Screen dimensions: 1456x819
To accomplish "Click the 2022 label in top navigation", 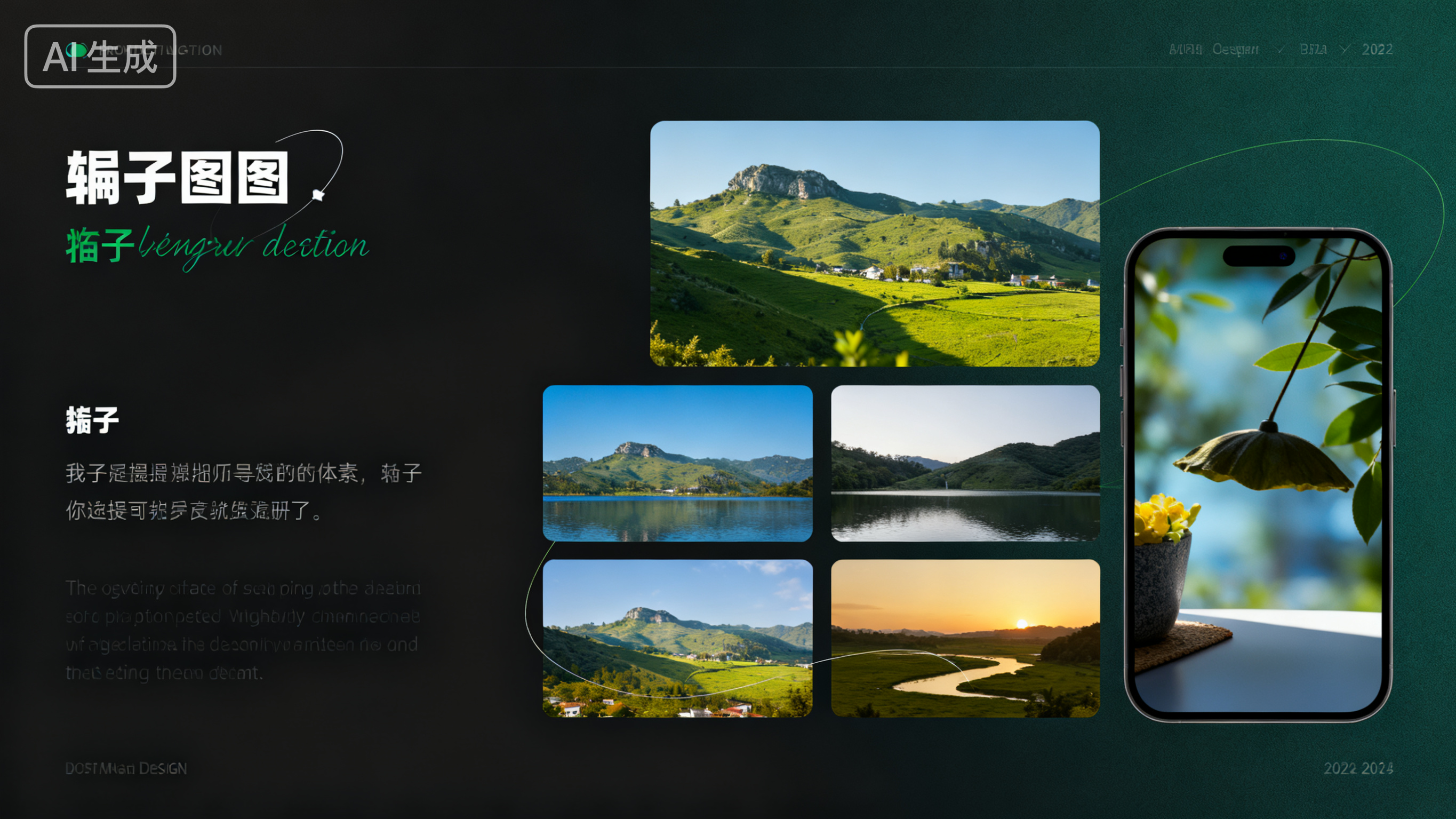I will [x=1377, y=50].
